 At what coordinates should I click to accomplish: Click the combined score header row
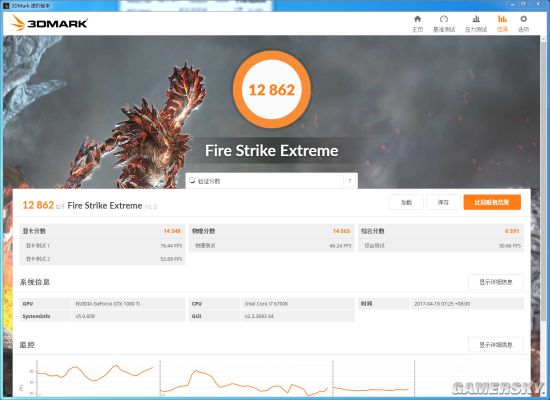(x=441, y=231)
